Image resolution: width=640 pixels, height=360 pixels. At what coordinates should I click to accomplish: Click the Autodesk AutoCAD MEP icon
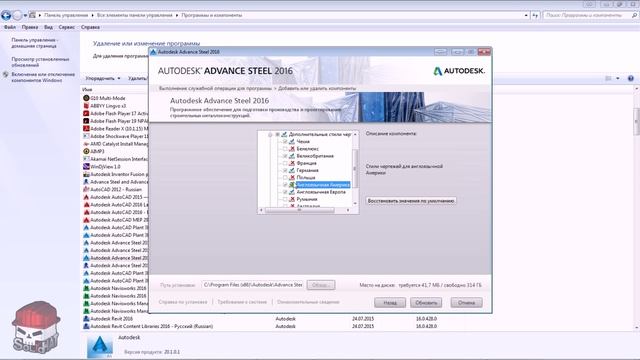tap(86, 220)
